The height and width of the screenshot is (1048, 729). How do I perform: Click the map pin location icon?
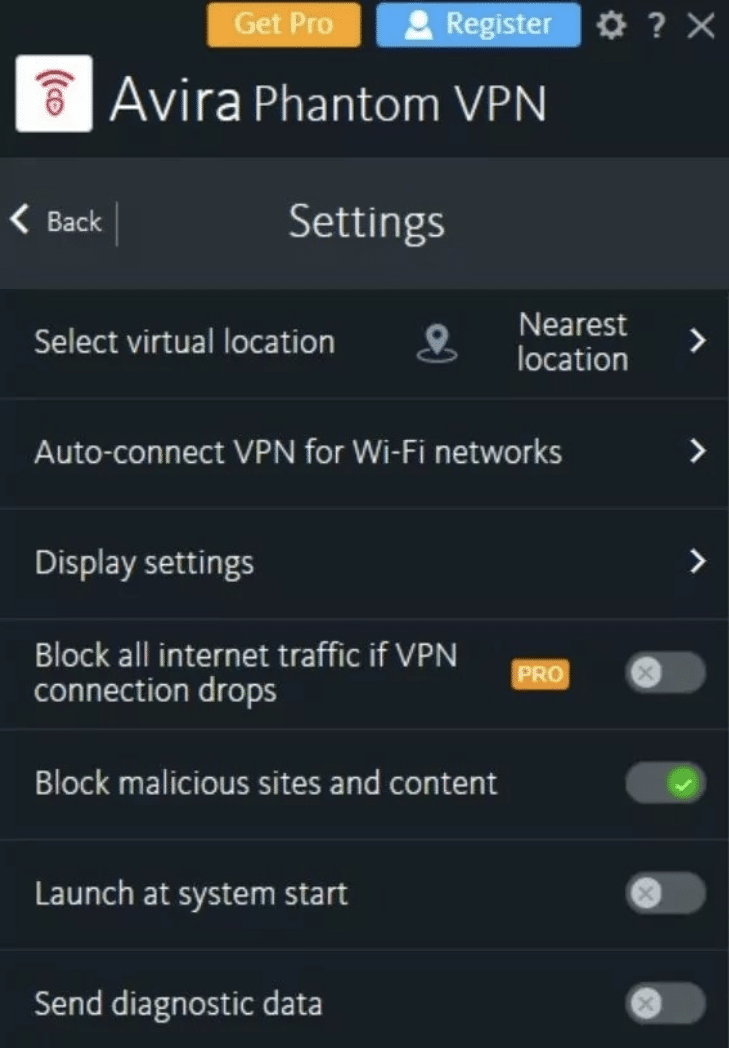click(x=437, y=343)
